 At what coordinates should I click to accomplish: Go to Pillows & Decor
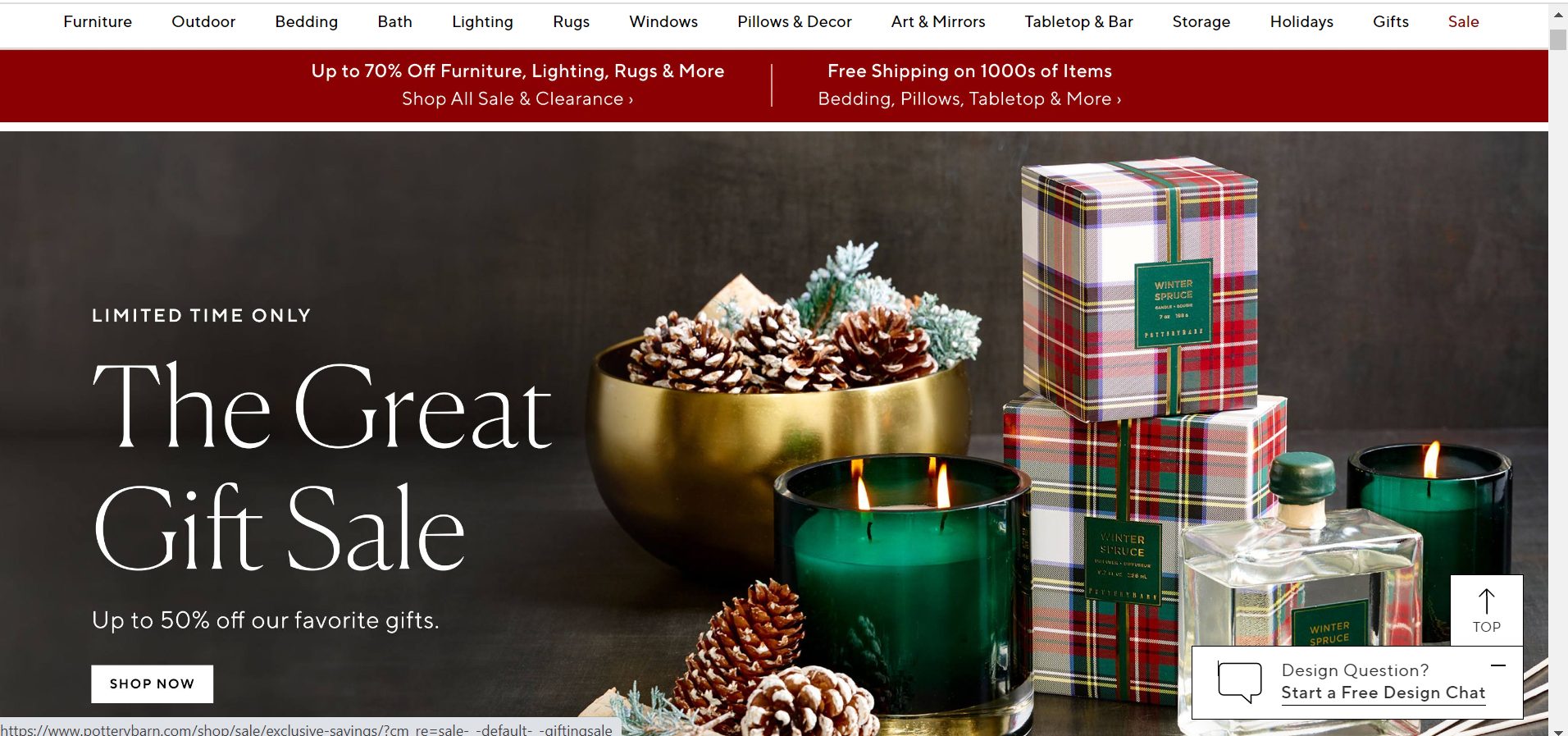pyautogui.click(x=795, y=22)
